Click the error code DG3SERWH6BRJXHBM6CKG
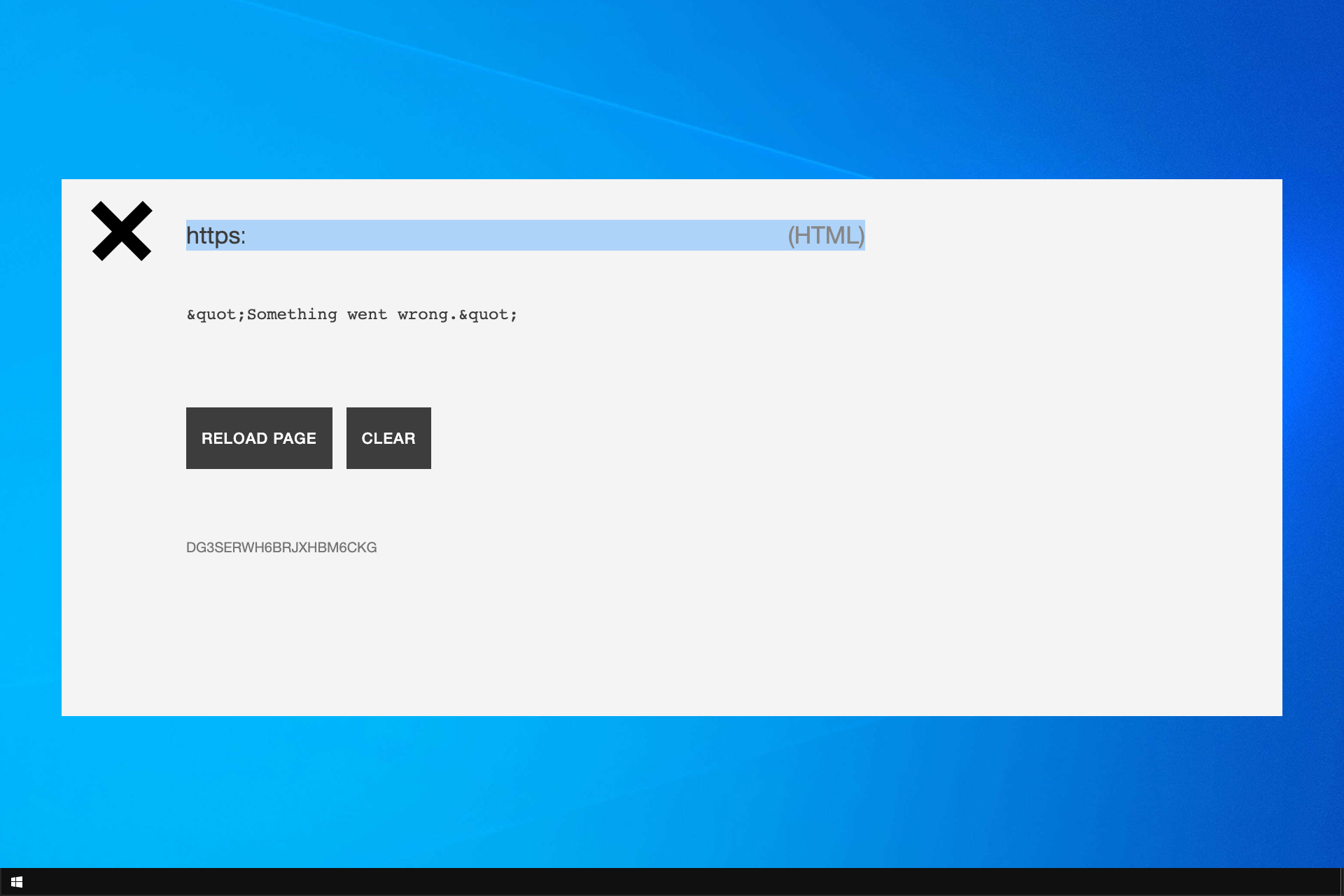Viewport: 1344px width, 896px height. coord(281,547)
